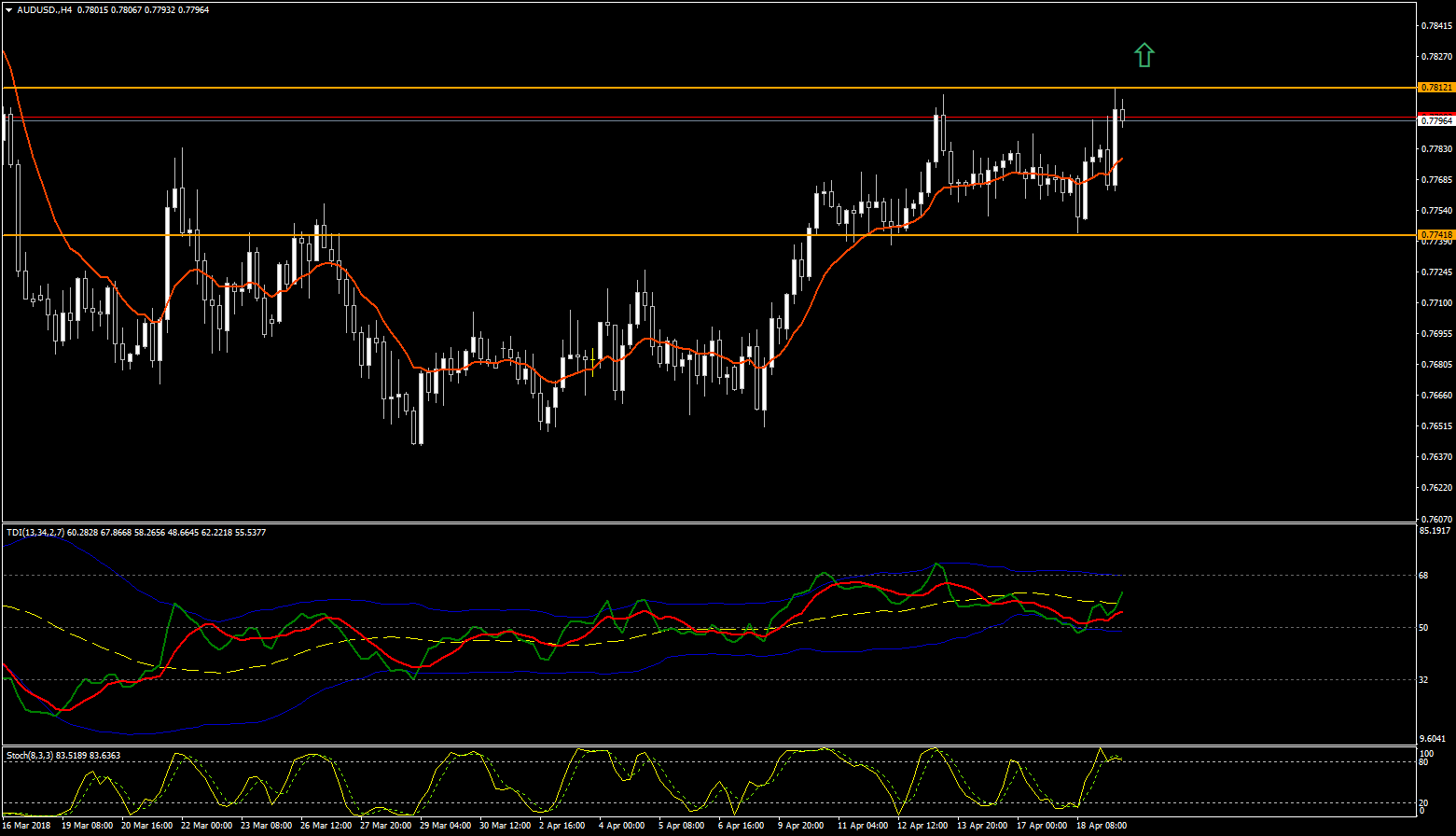1456x836 pixels.
Task: Click the 16 Mar 2018 date label
Action: [x=27, y=826]
